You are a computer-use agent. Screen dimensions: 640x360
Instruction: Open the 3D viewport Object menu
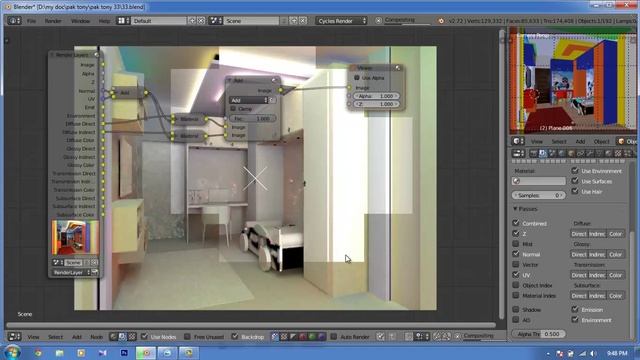coord(601,142)
